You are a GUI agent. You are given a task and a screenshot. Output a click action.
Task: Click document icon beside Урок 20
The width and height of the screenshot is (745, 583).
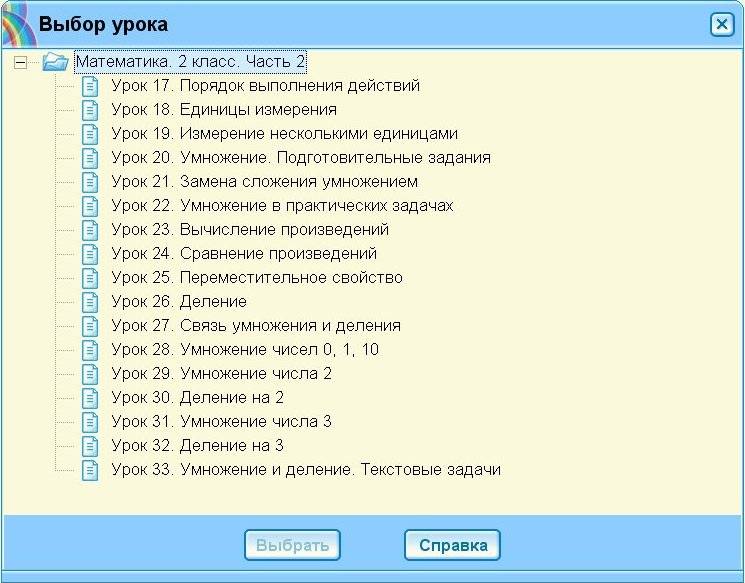click(x=90, y=158)
